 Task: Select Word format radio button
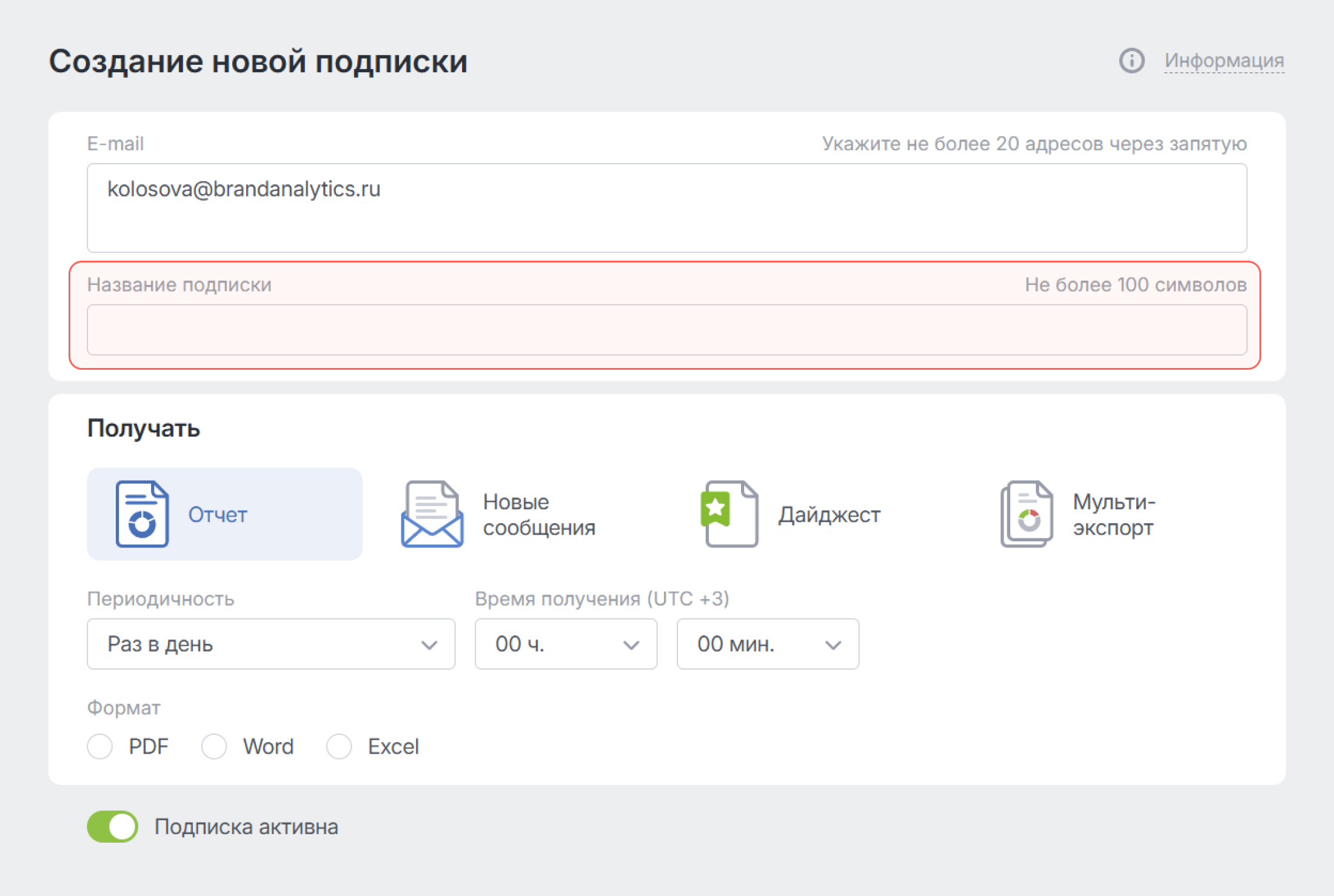[214, 746]
